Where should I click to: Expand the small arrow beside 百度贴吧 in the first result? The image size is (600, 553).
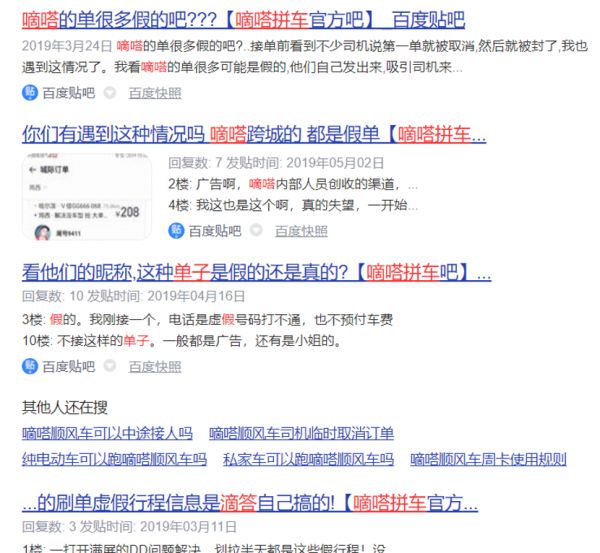110,93
